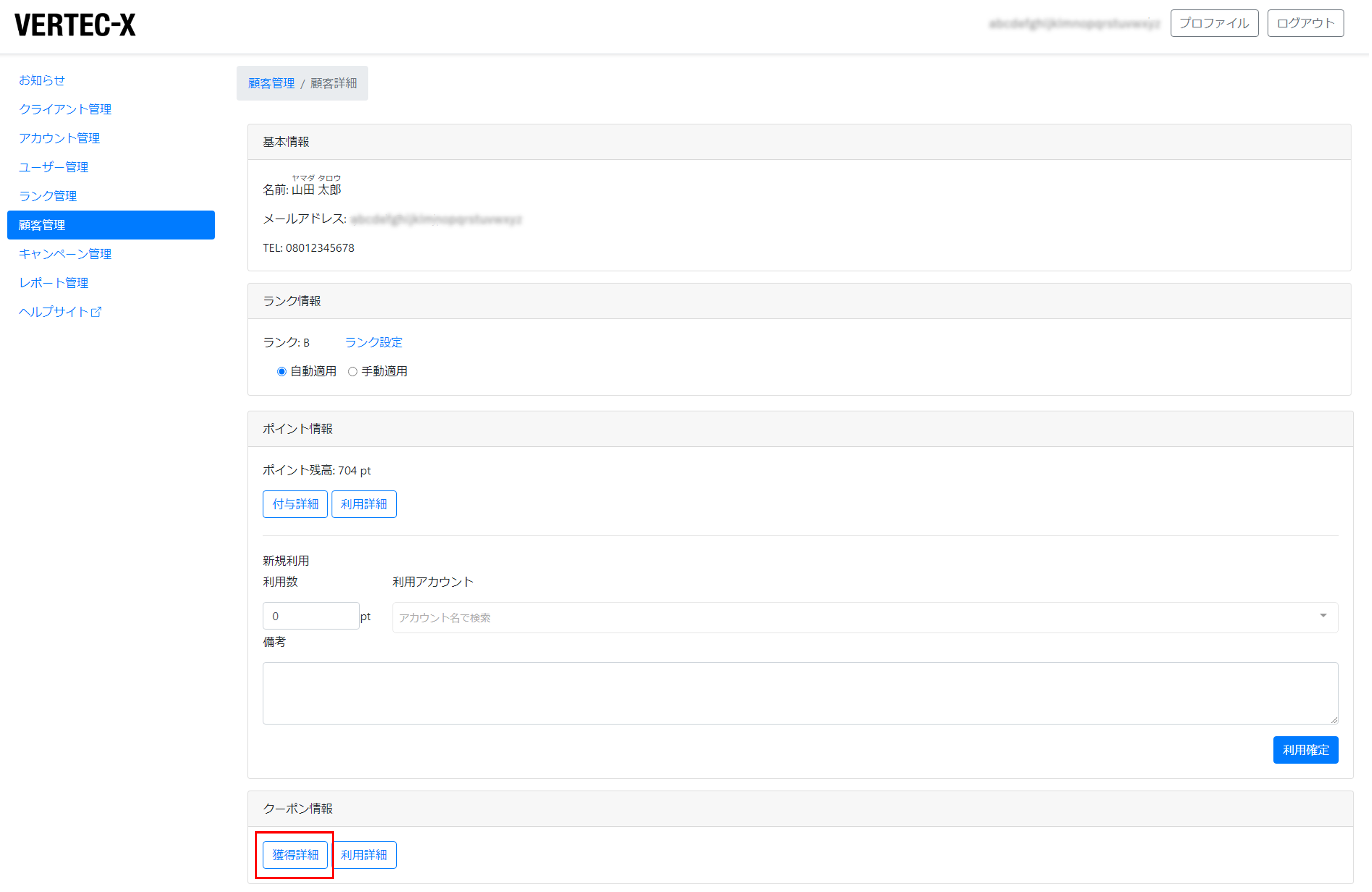Open 獲得詳細 under coupon info
This screenshot has width=1372, height=892.
pos(295,855)
